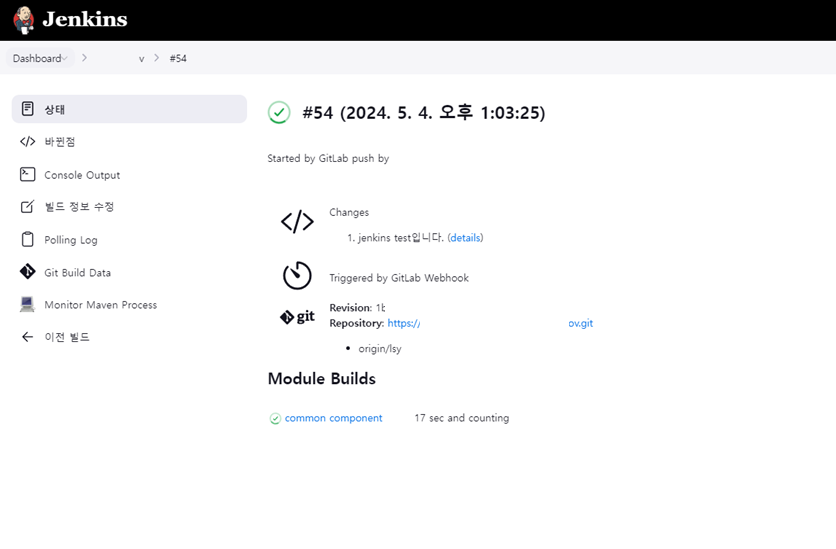Open the common component module build link
Viewport: 836px width, 549px height.
[x=333, y=418]
